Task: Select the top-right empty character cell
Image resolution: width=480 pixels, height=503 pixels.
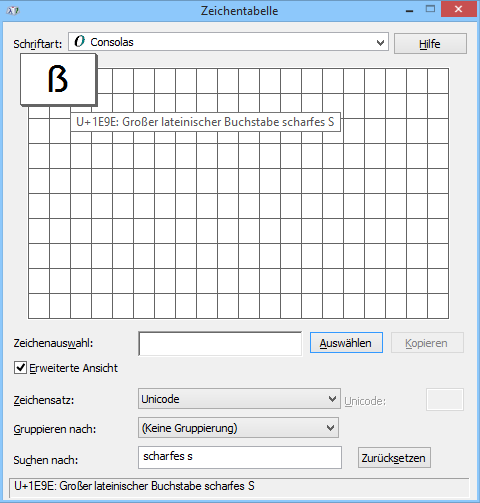Action: pyautogui.click(x=438, y=81)
